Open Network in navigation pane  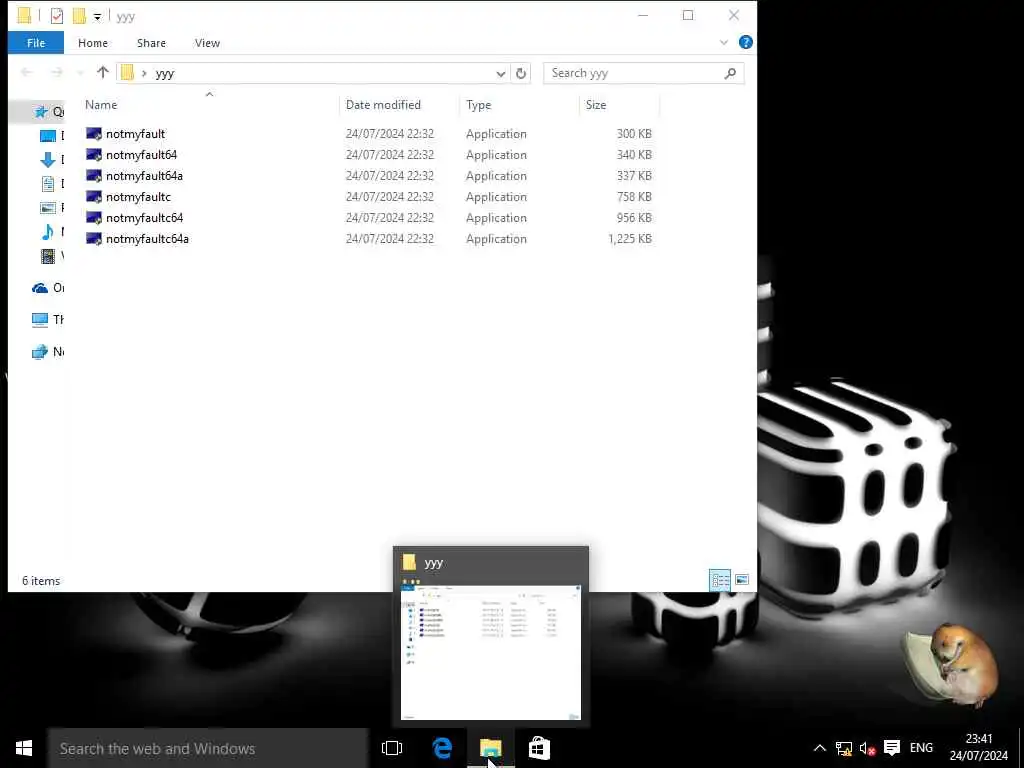pyautogui.click(x=40, y=351)
